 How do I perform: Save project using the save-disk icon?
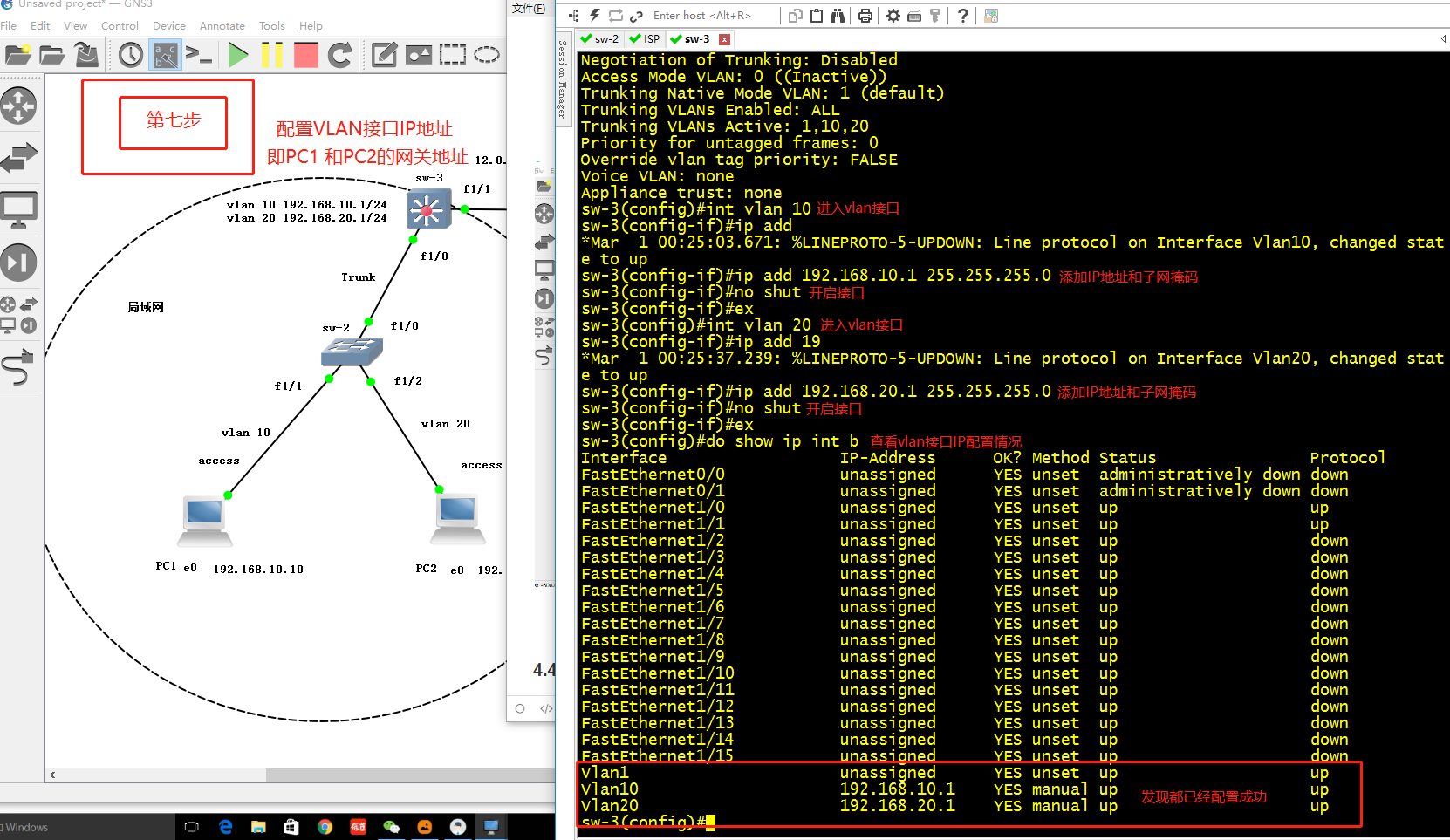coord(85,55)
